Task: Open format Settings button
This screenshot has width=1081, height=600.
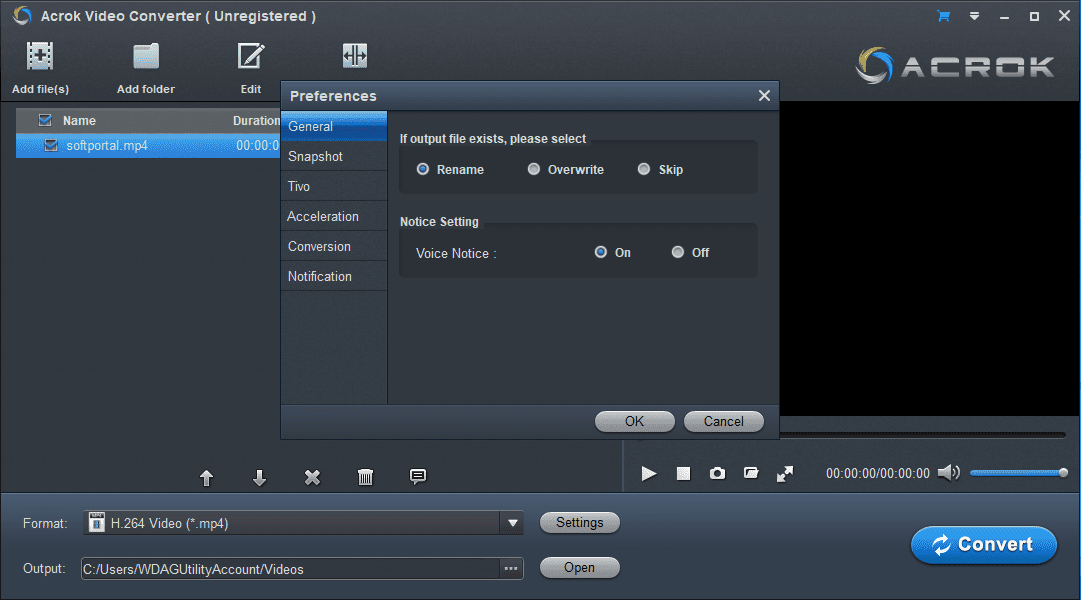Action: [580, 523]
